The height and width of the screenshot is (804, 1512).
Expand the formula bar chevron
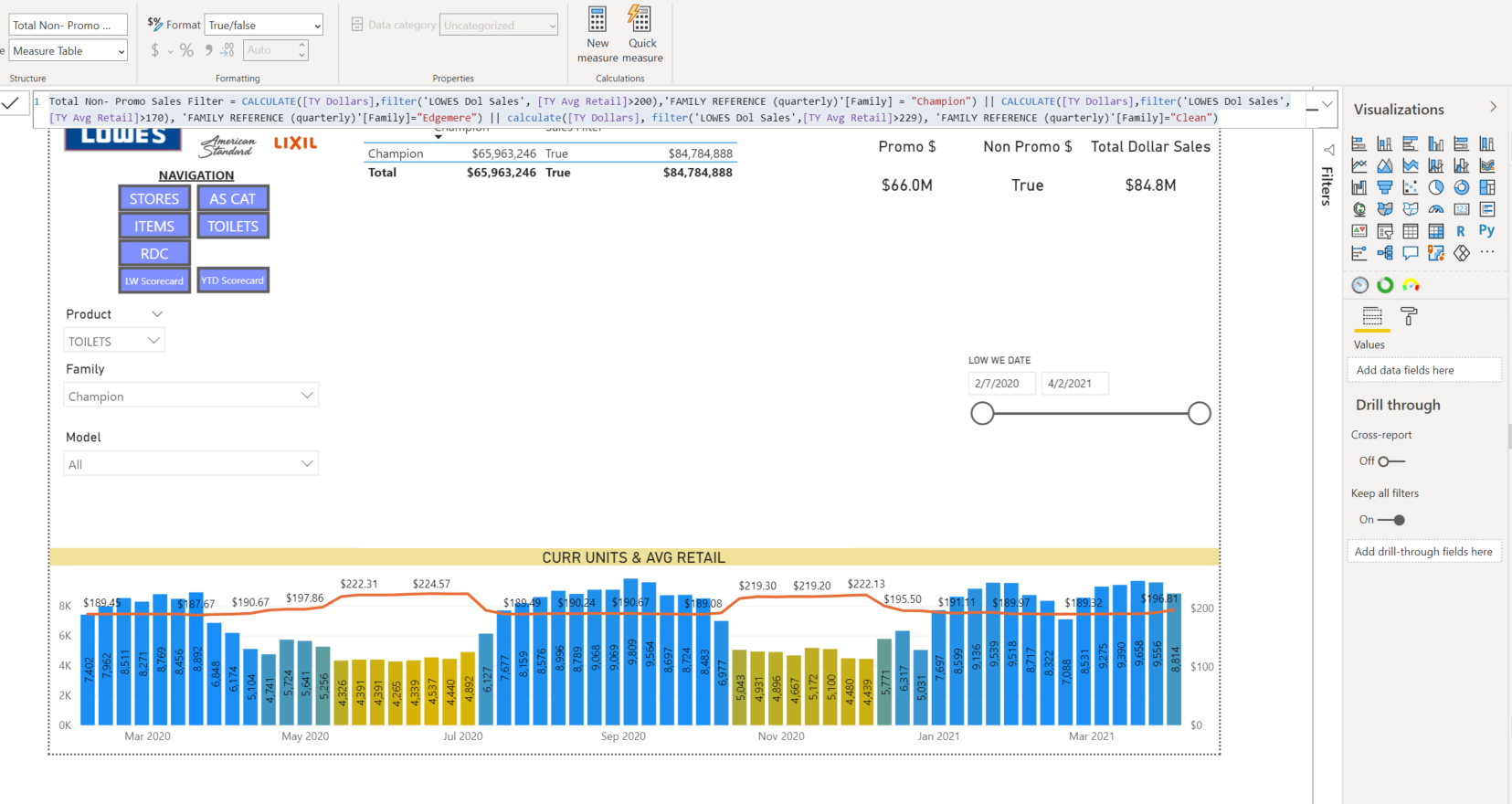tap(1327, 105)
